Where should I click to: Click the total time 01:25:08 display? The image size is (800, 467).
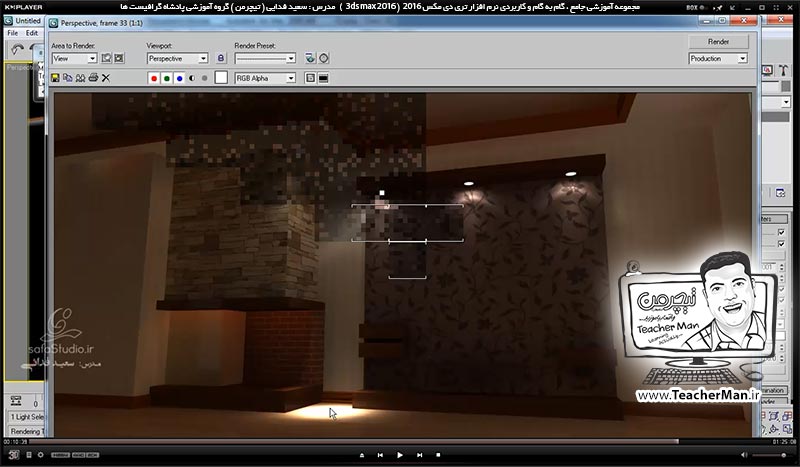pyautogui.click(x=784, y=442)
